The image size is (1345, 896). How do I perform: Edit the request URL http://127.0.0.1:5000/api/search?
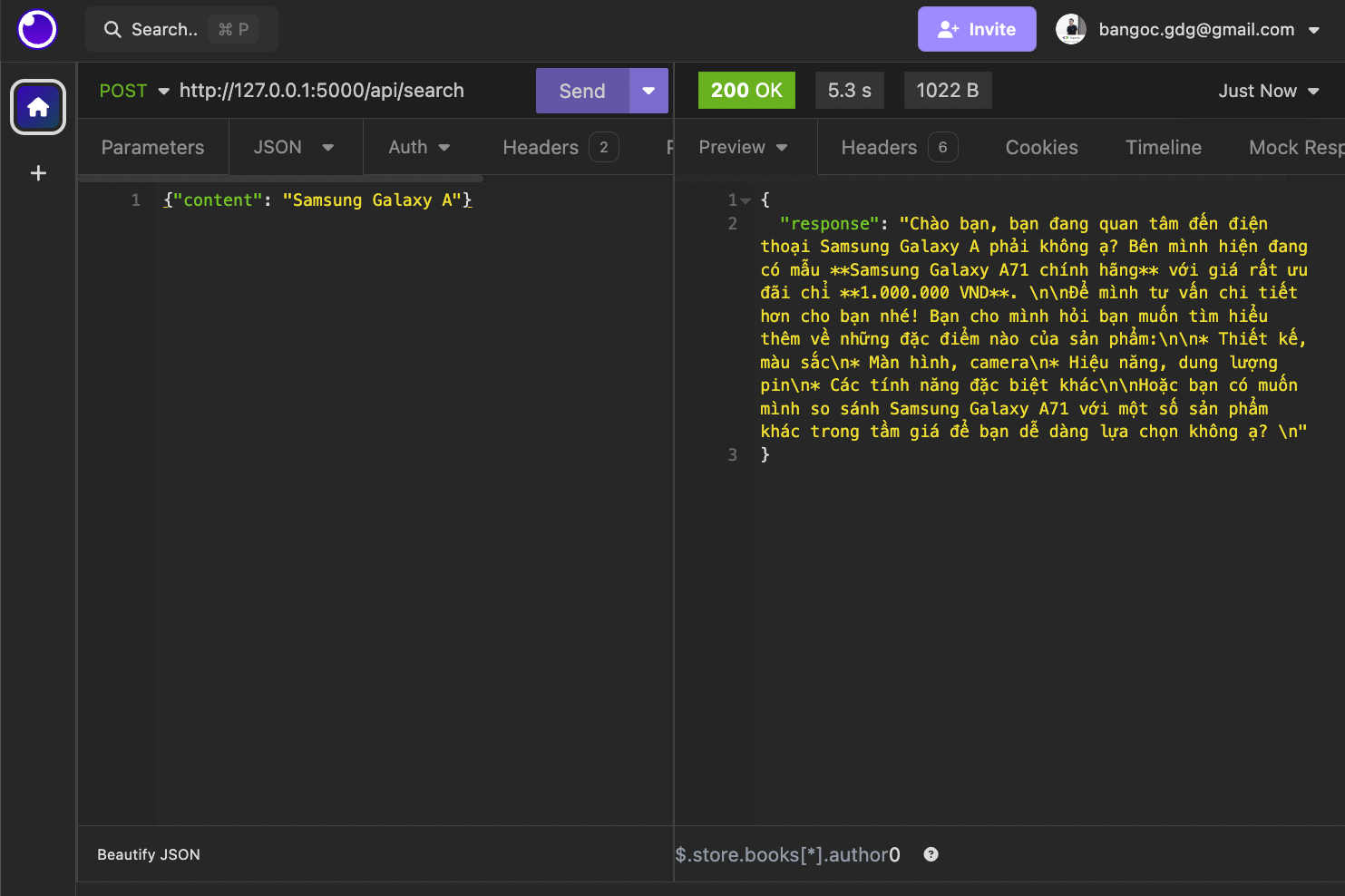pyautogui.click(x=322, y=91)
